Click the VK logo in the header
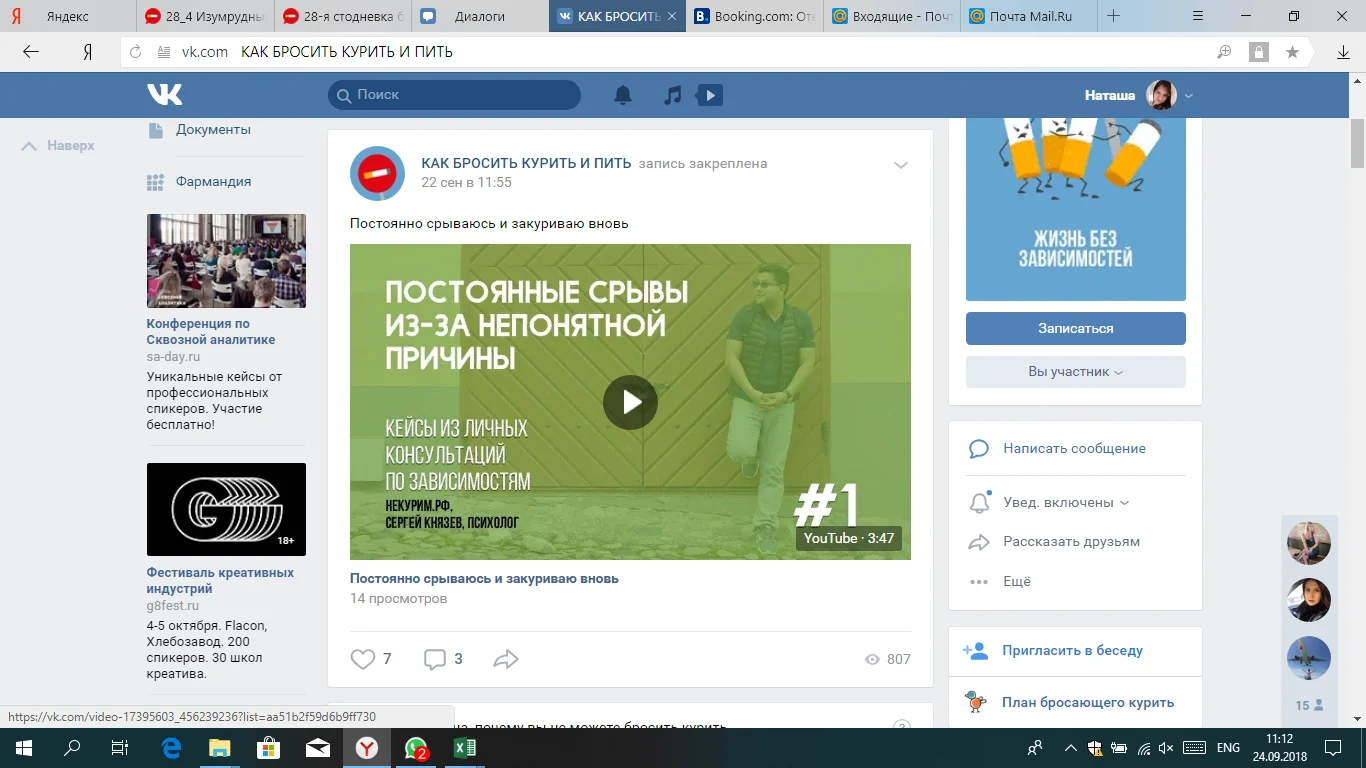 165,95
